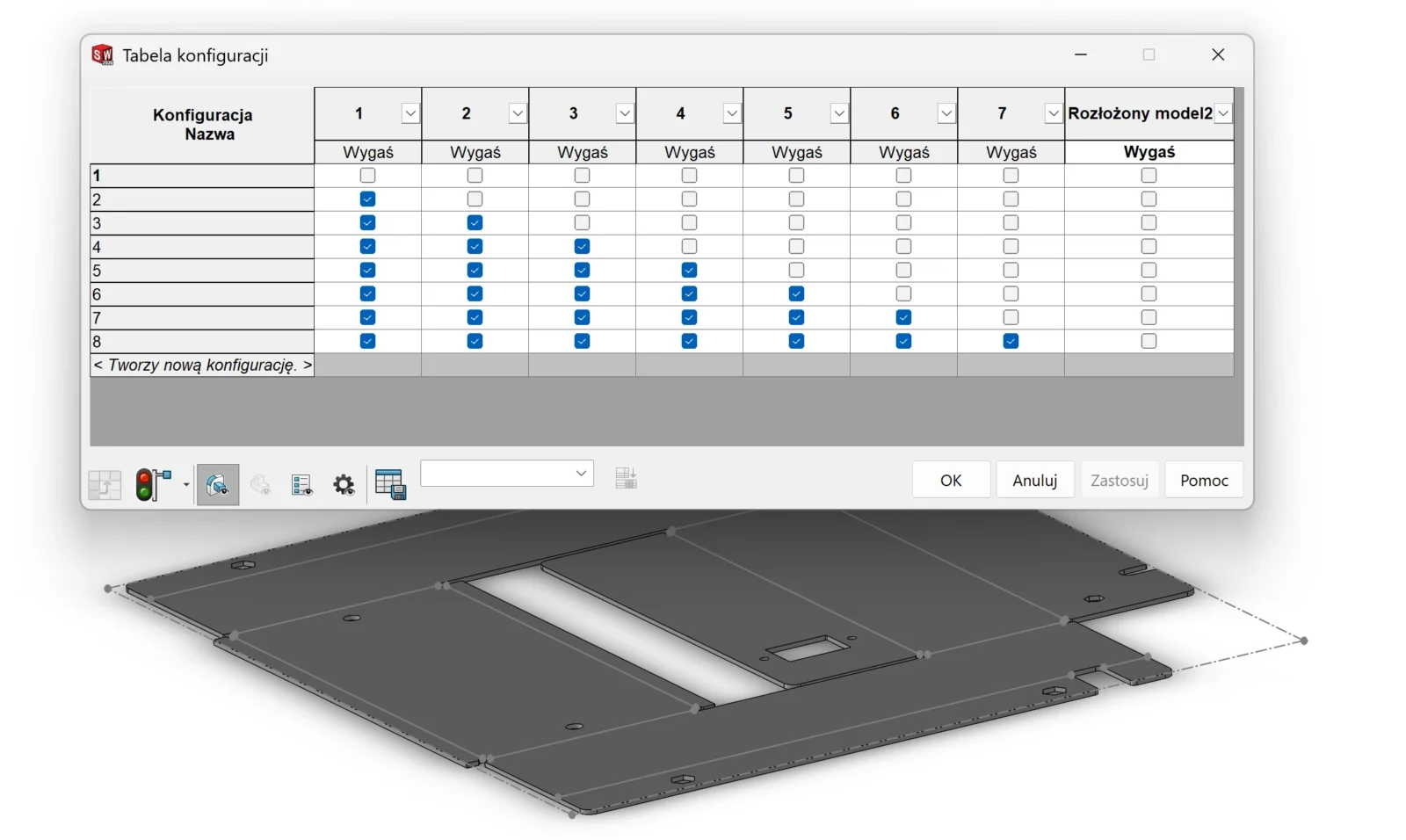
Task: Click the greyed-out hide/show components icon
Action: pyautogui.click(x=260, y=484)
